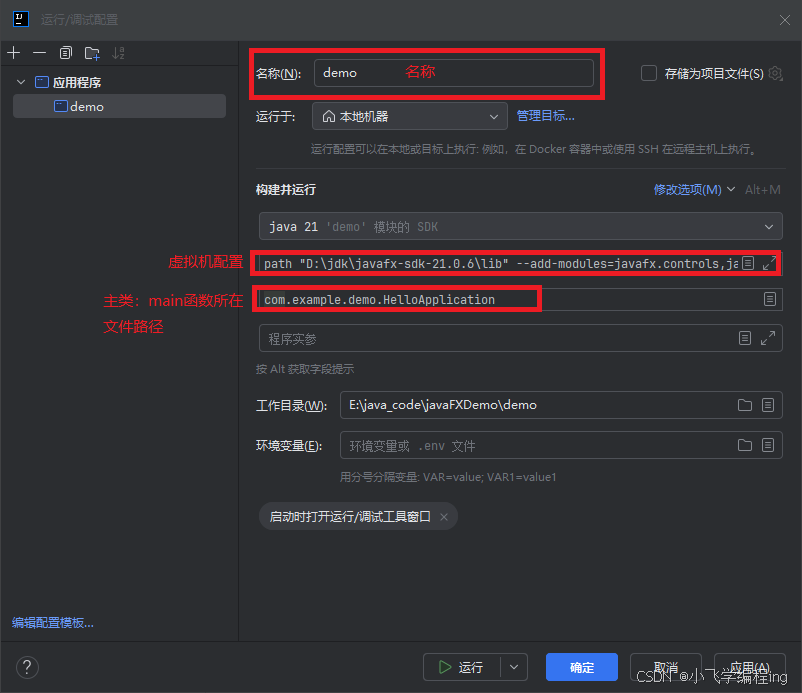Browse for main class icon
Viewport: 802px width, 693px height.
tap(770, 299)
